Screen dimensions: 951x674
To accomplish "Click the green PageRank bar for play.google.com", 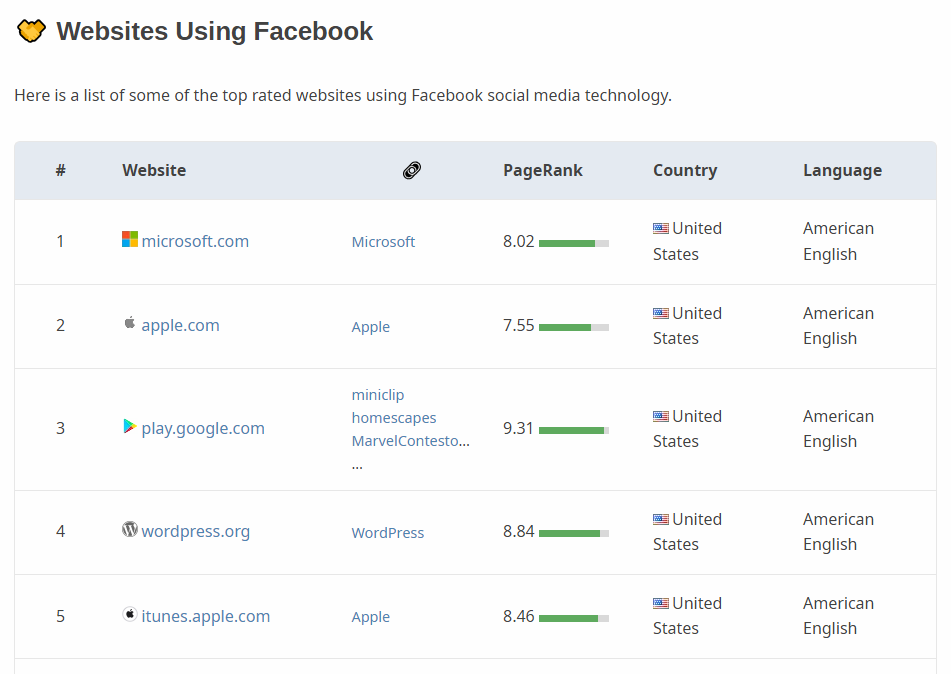I will [573, 430].
